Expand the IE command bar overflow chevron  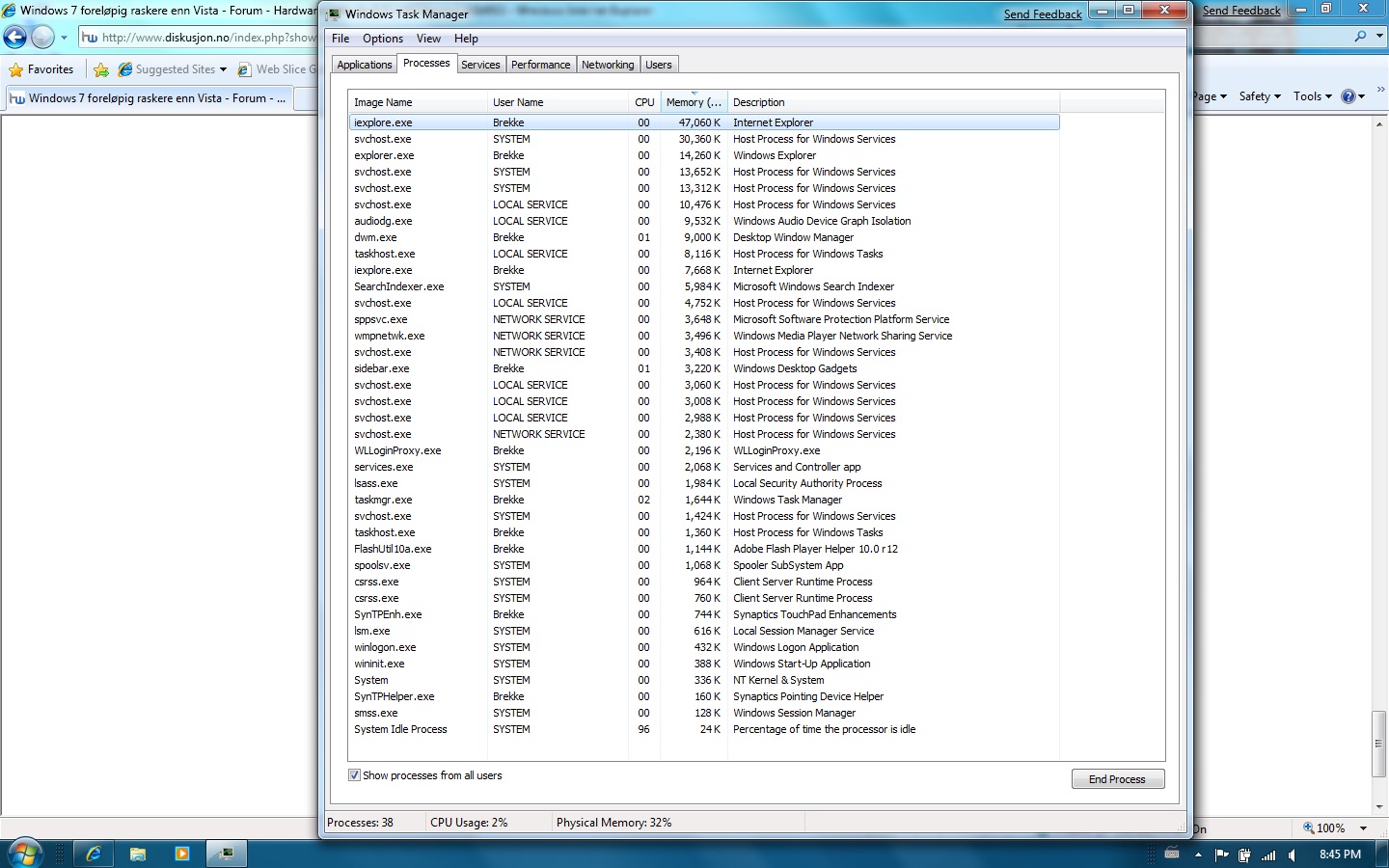tap(1381, 91)
